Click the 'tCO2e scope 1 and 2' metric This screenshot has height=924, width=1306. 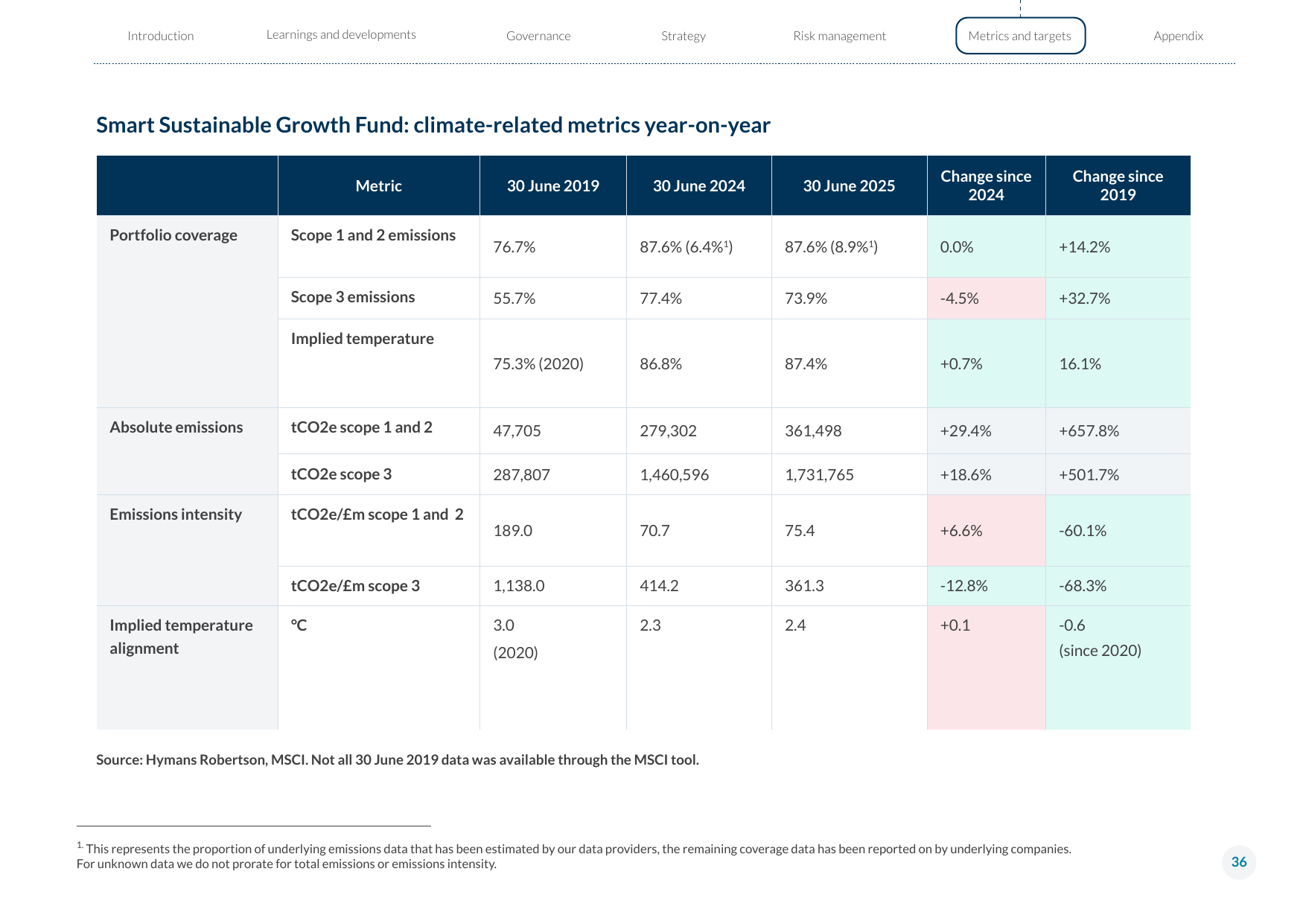pos(362,427)
